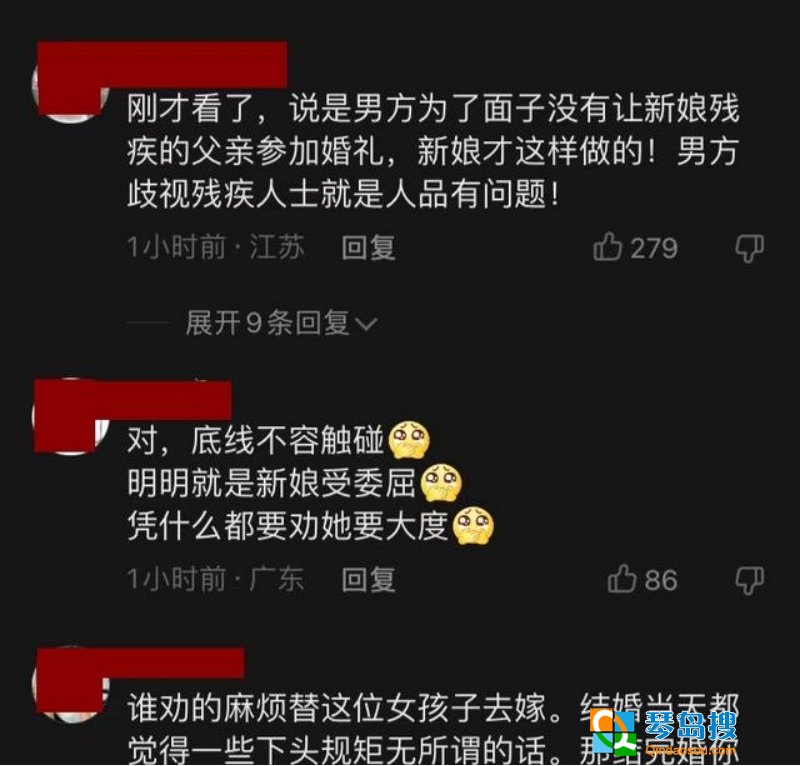Open the third commenter's redacted username
The image size is (800, 766).
[141, 663]
